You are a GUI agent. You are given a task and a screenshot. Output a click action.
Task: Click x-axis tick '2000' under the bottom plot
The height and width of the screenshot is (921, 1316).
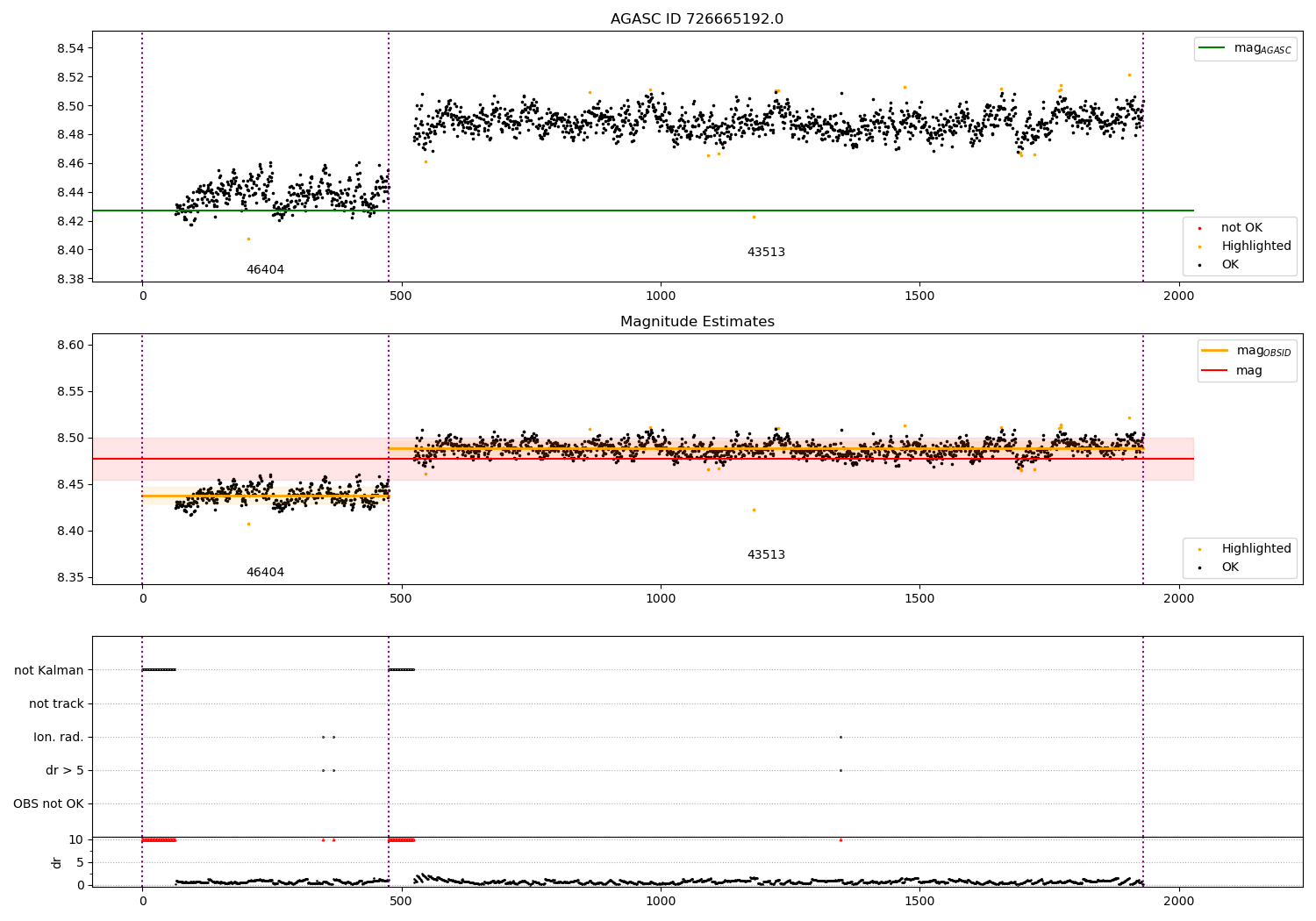pos(1179,900)
